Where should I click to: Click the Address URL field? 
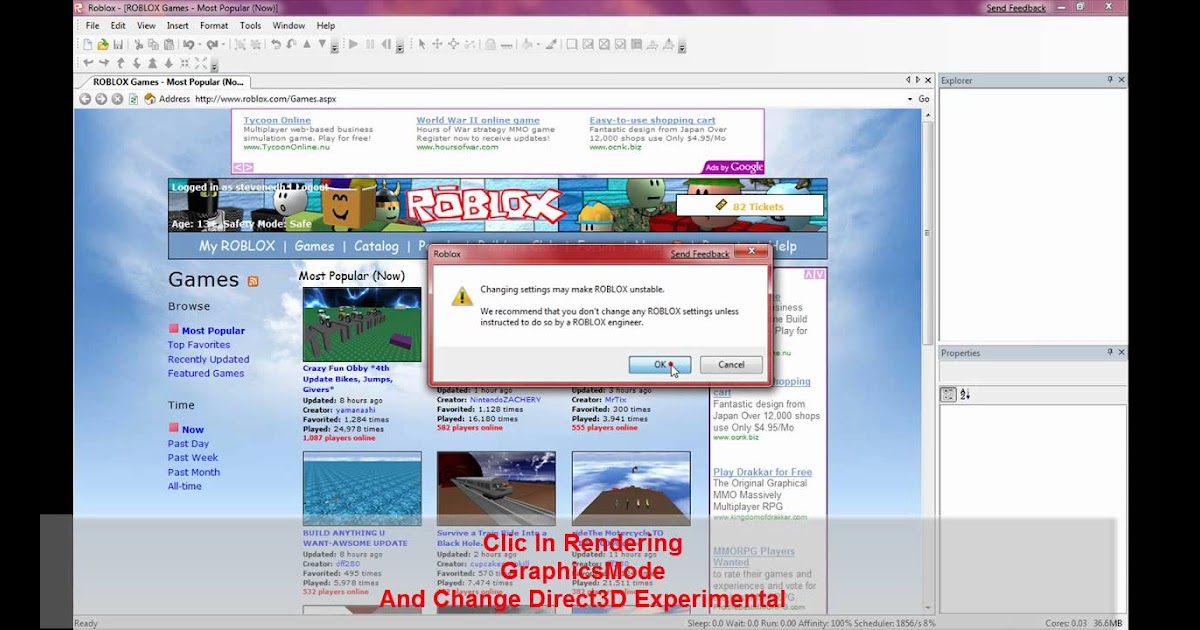point(548,99)
